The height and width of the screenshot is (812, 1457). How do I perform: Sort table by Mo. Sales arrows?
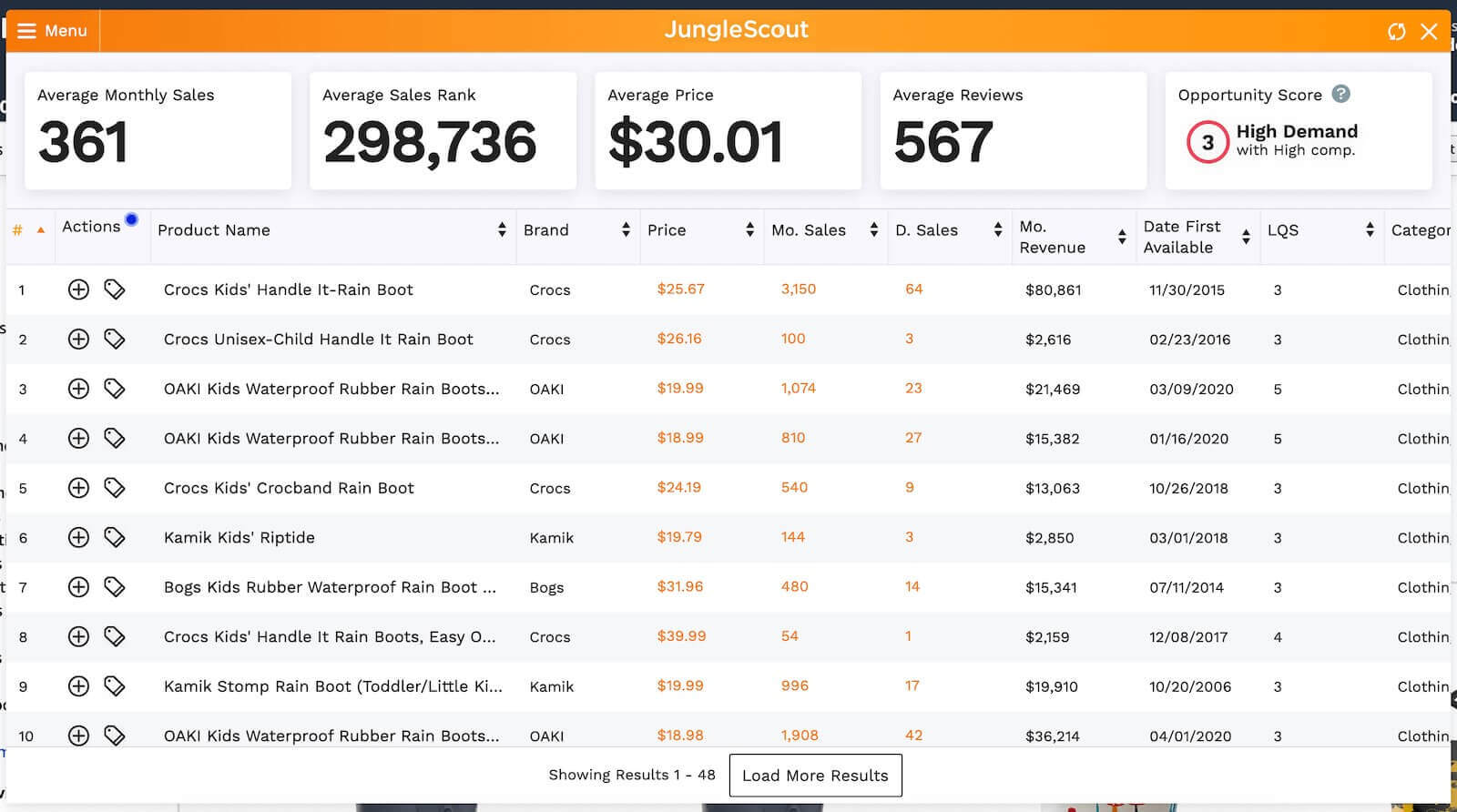point(873,230)
